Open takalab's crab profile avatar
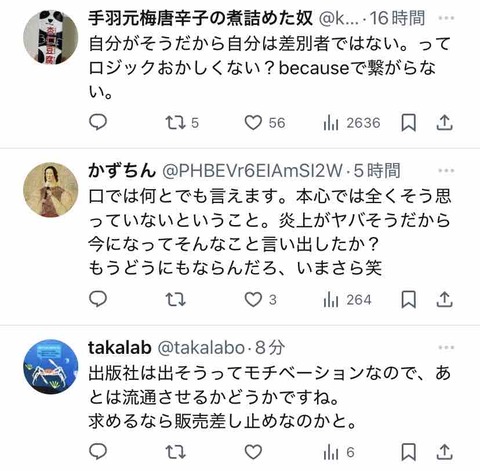Screen dimensions: 480x471 click(51, 367)
